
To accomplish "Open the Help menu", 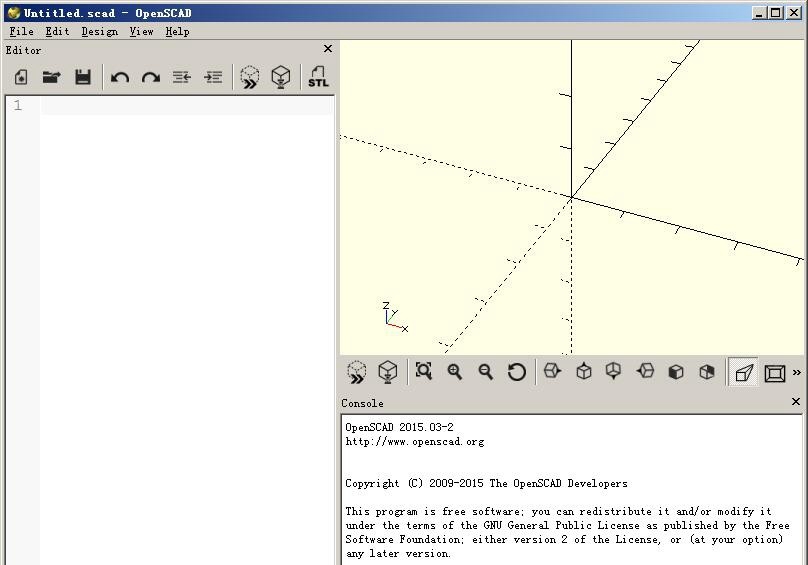I will tap(177, 31).
